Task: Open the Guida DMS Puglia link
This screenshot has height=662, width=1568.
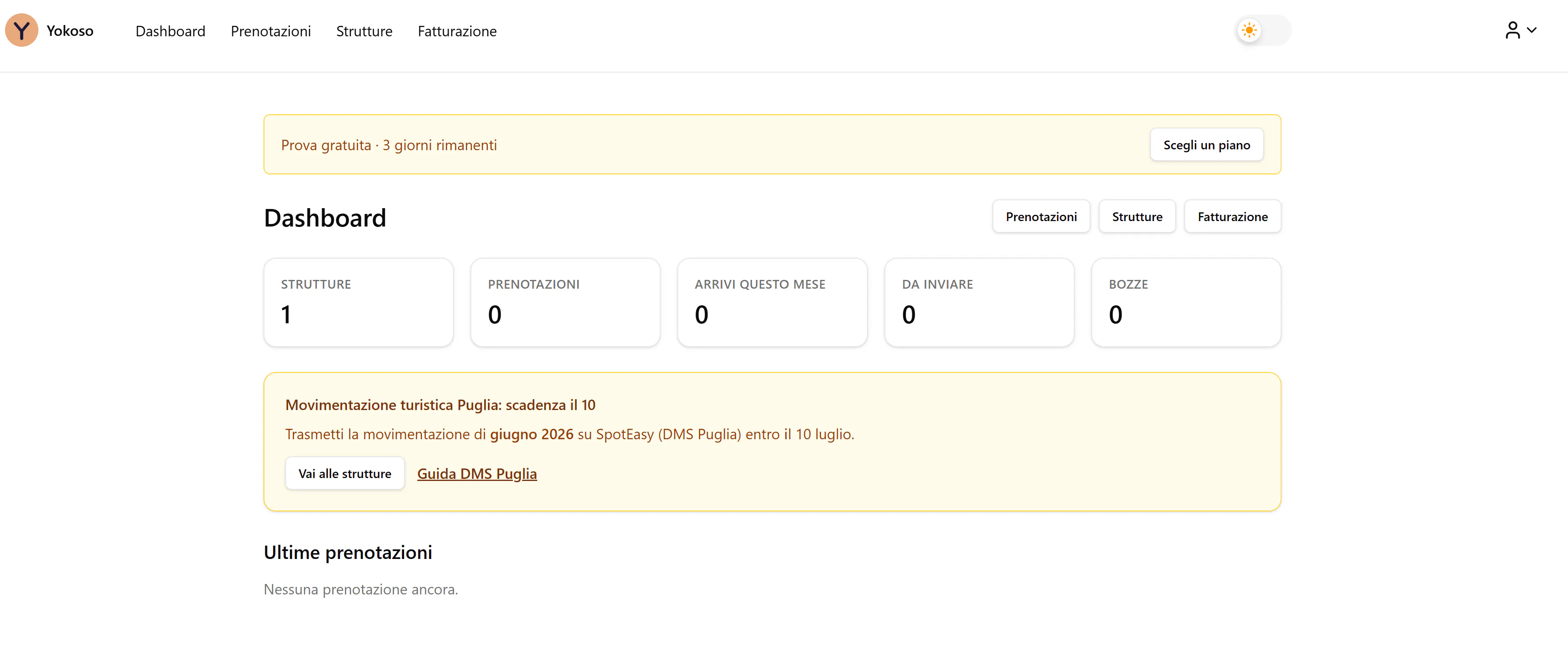Action: [x=477, y=474]
